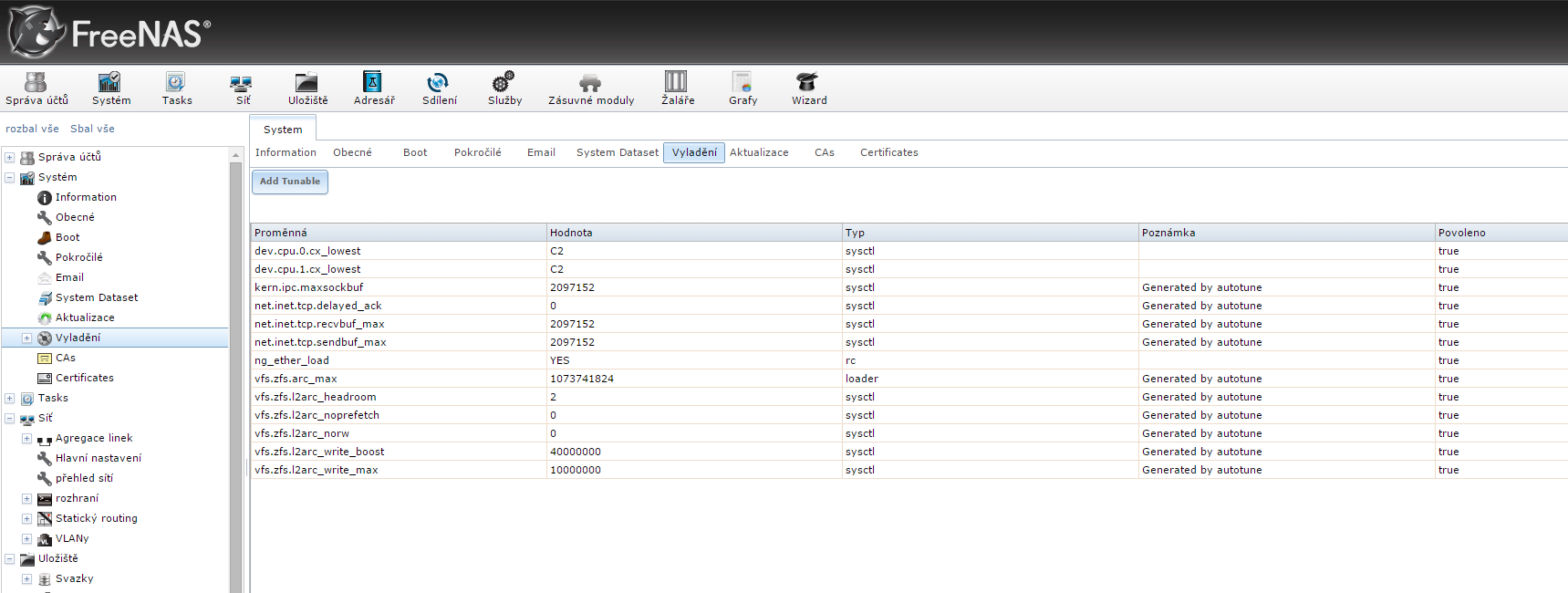Open Žaláře jails toolbar icon
The height and width of the screenshot is (593, 1568).
coord(677,89)
